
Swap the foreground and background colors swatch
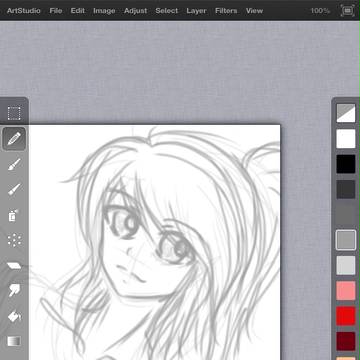click(346, 113)
